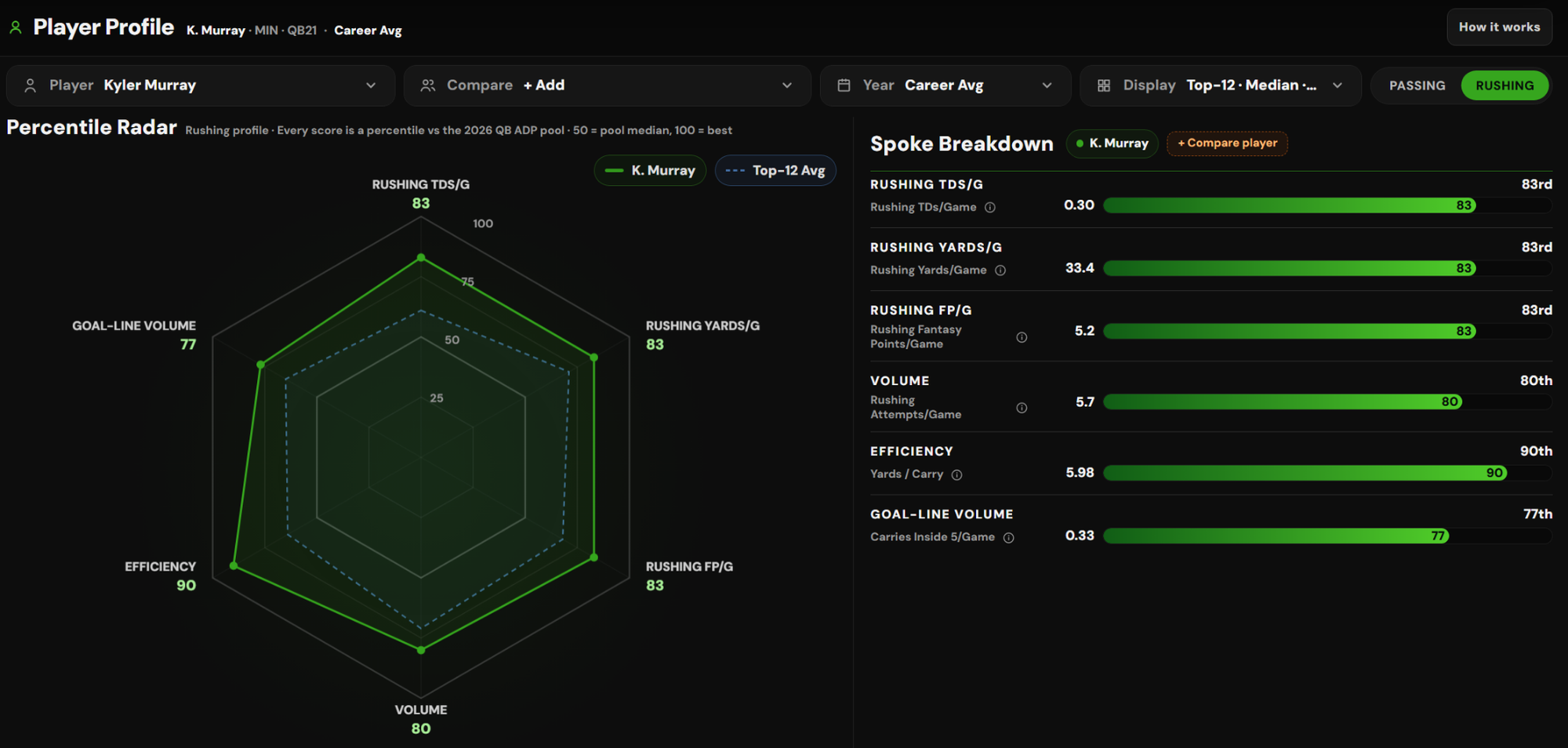Screen dimensions: 1568x748
Task: Open the Player Kyler Murray dropdown
Action: point(201,85)
